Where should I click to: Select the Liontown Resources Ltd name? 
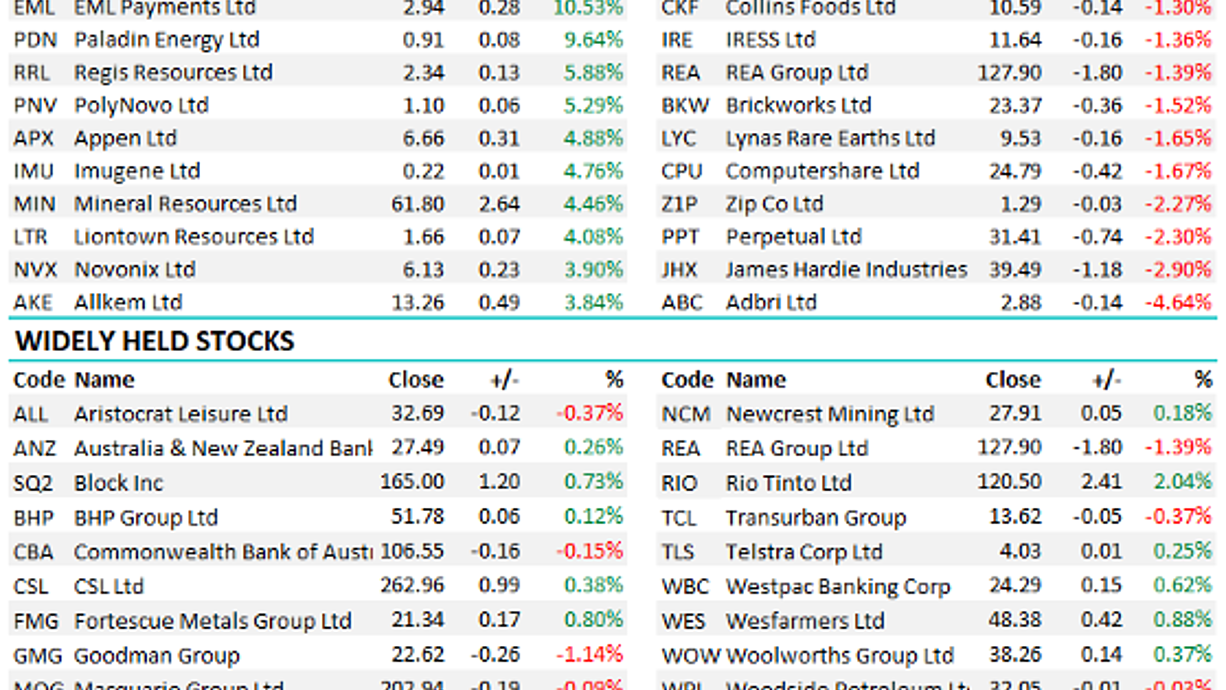pyautogui.click(x=194, y=237)
